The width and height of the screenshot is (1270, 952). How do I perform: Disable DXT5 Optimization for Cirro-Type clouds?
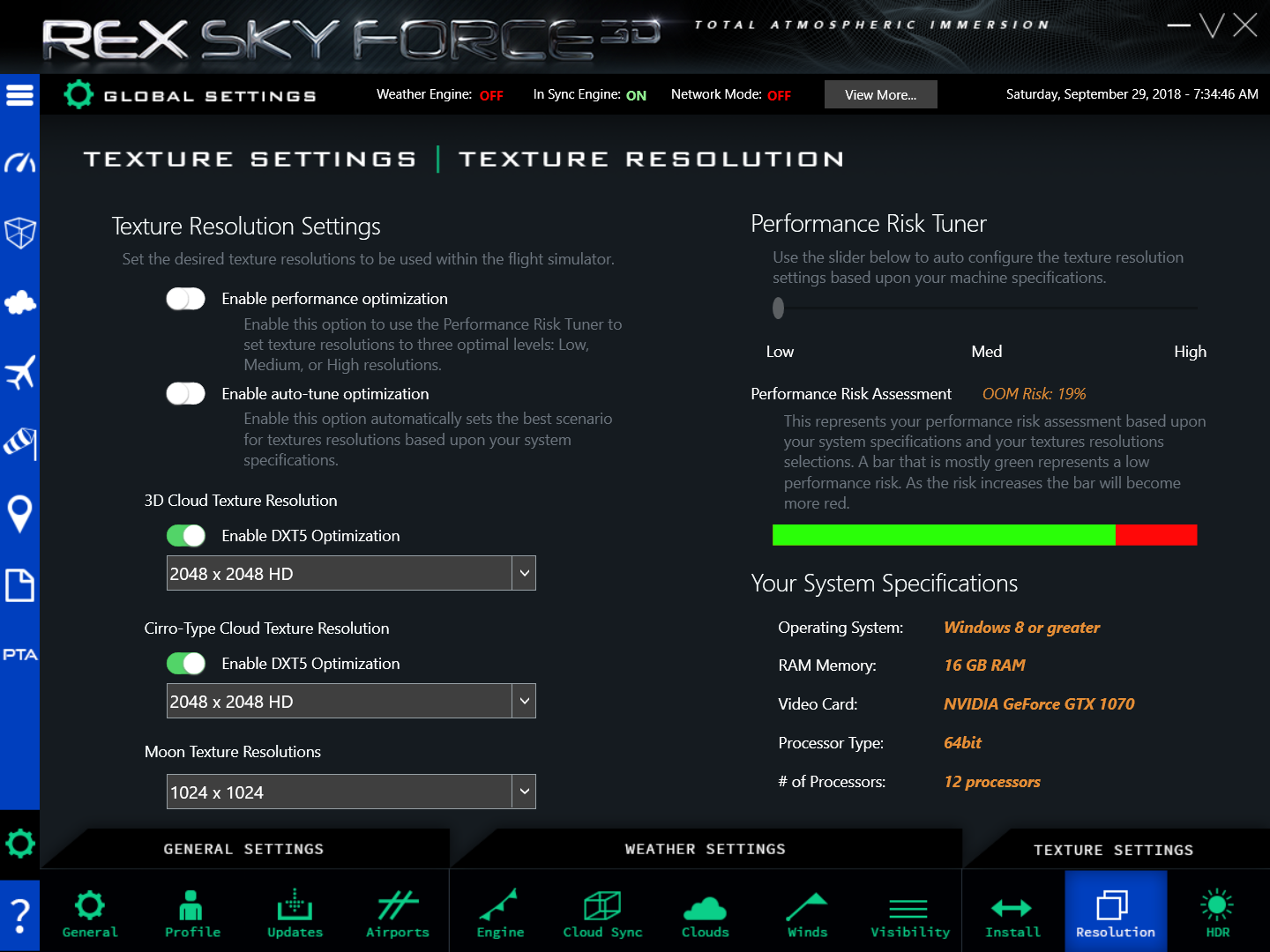pyautogui.click(x=185, y=664)
